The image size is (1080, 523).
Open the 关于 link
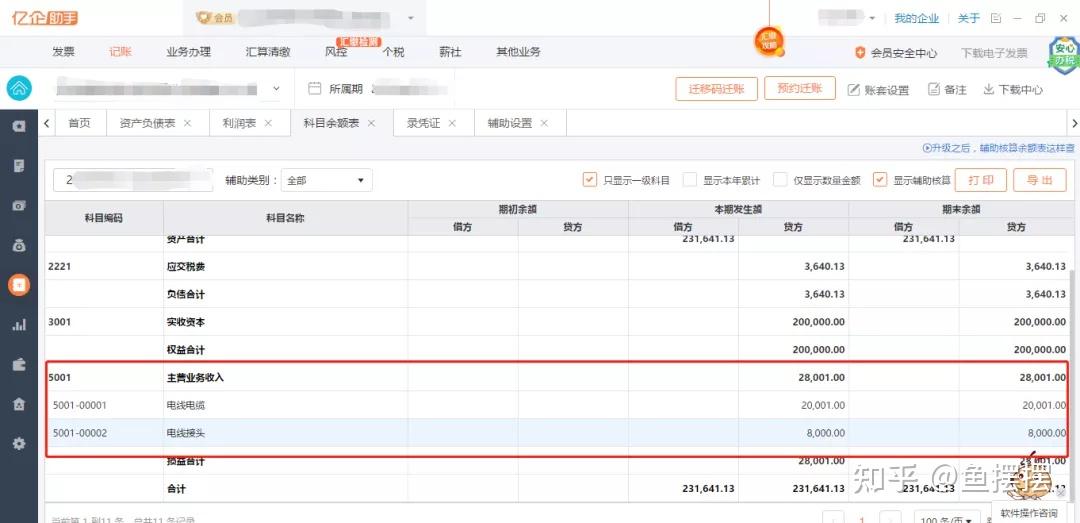point(968,18)
